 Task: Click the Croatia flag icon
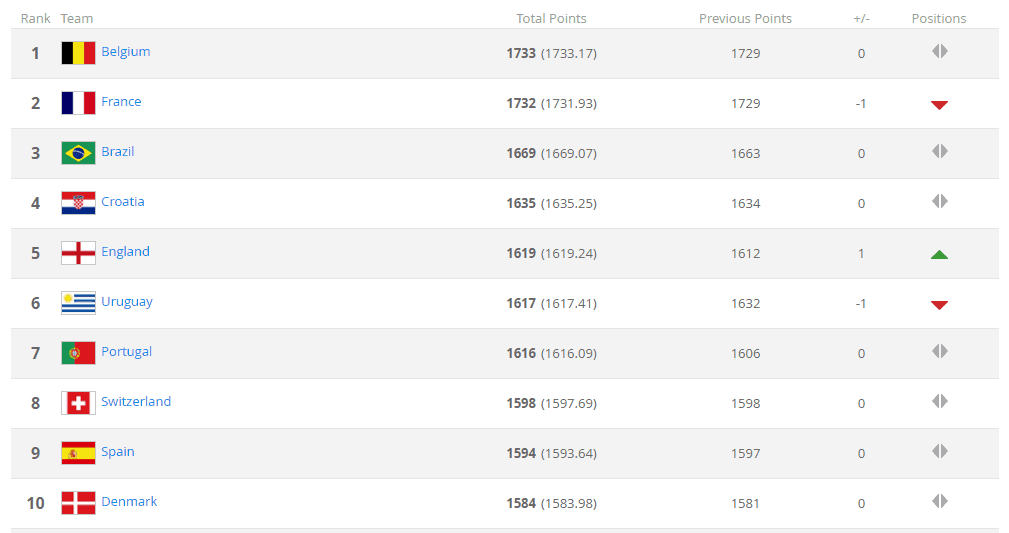coord(79,203)
